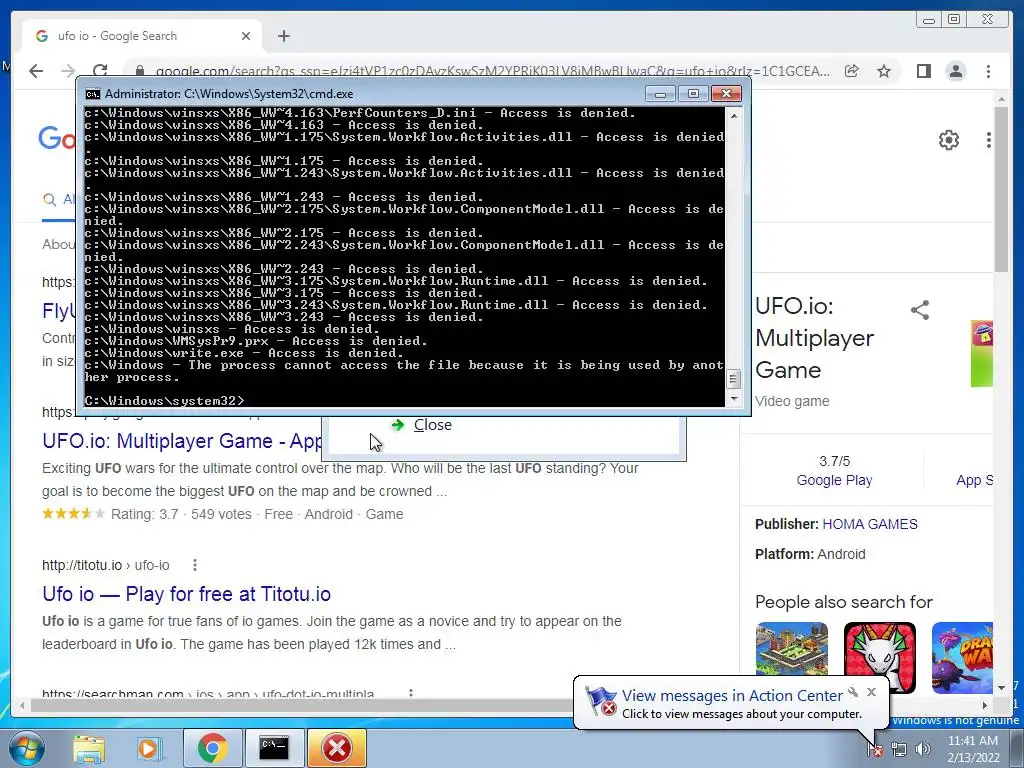Click Chrome back arrow button
Screen dimensions: 1024x768
coord(36,71)
